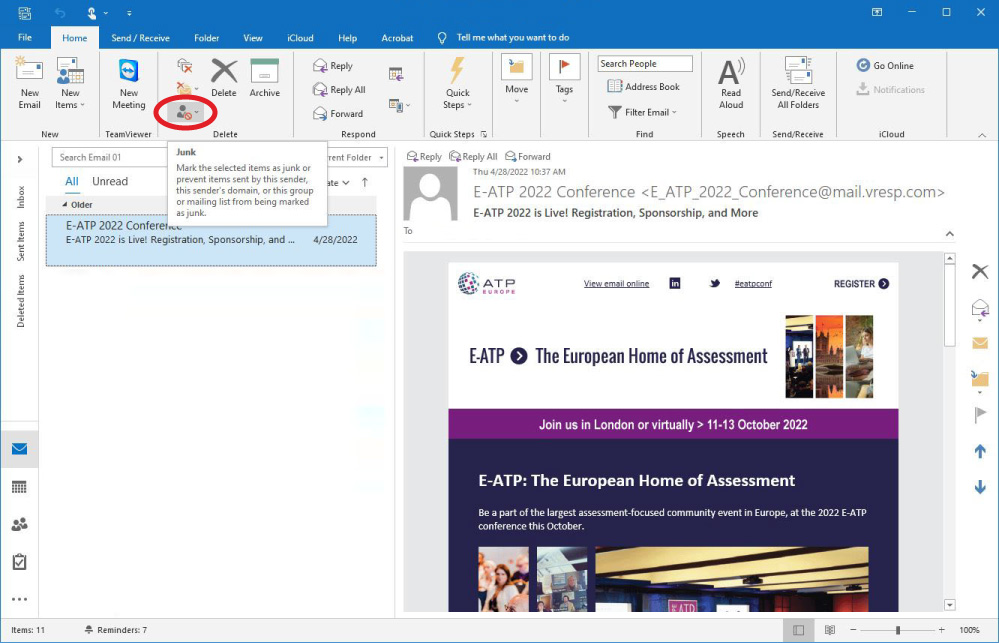This screenshot has width=999, height=643.
Task: Click the Reply with Meeting icon
Action: pos(396,74)
